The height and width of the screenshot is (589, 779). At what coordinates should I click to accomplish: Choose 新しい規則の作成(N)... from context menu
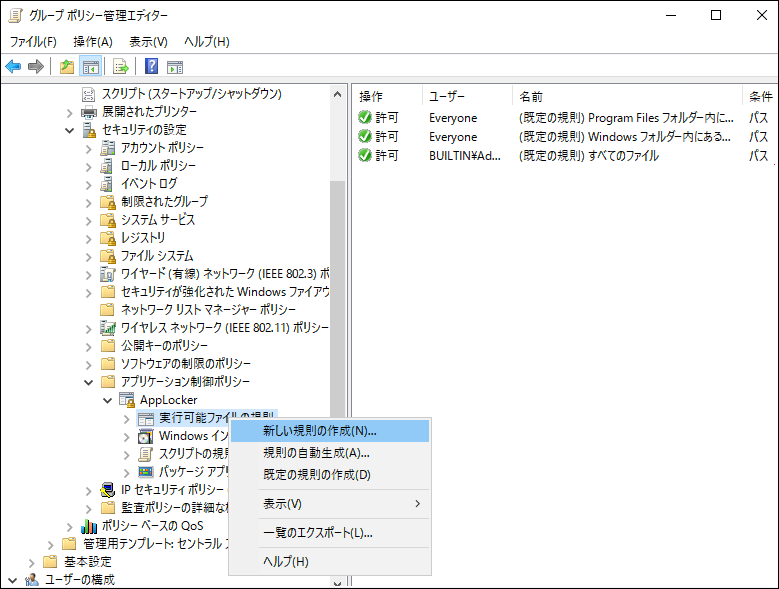(x=319, y=431)
